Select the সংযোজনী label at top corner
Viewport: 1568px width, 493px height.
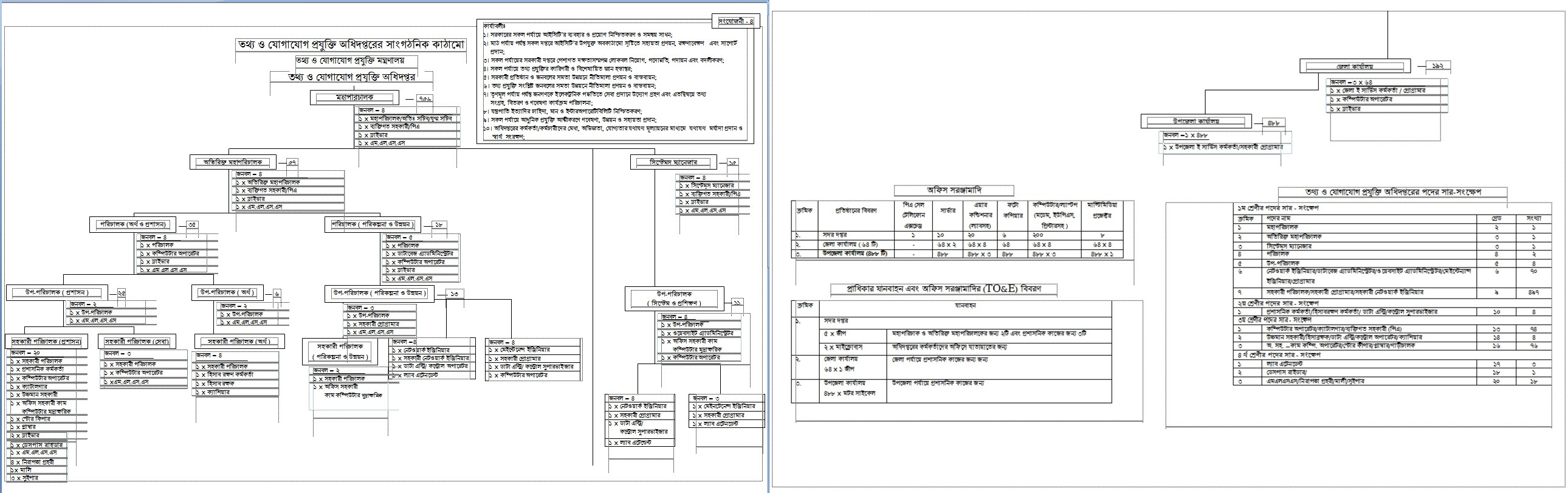click(735, 21)
